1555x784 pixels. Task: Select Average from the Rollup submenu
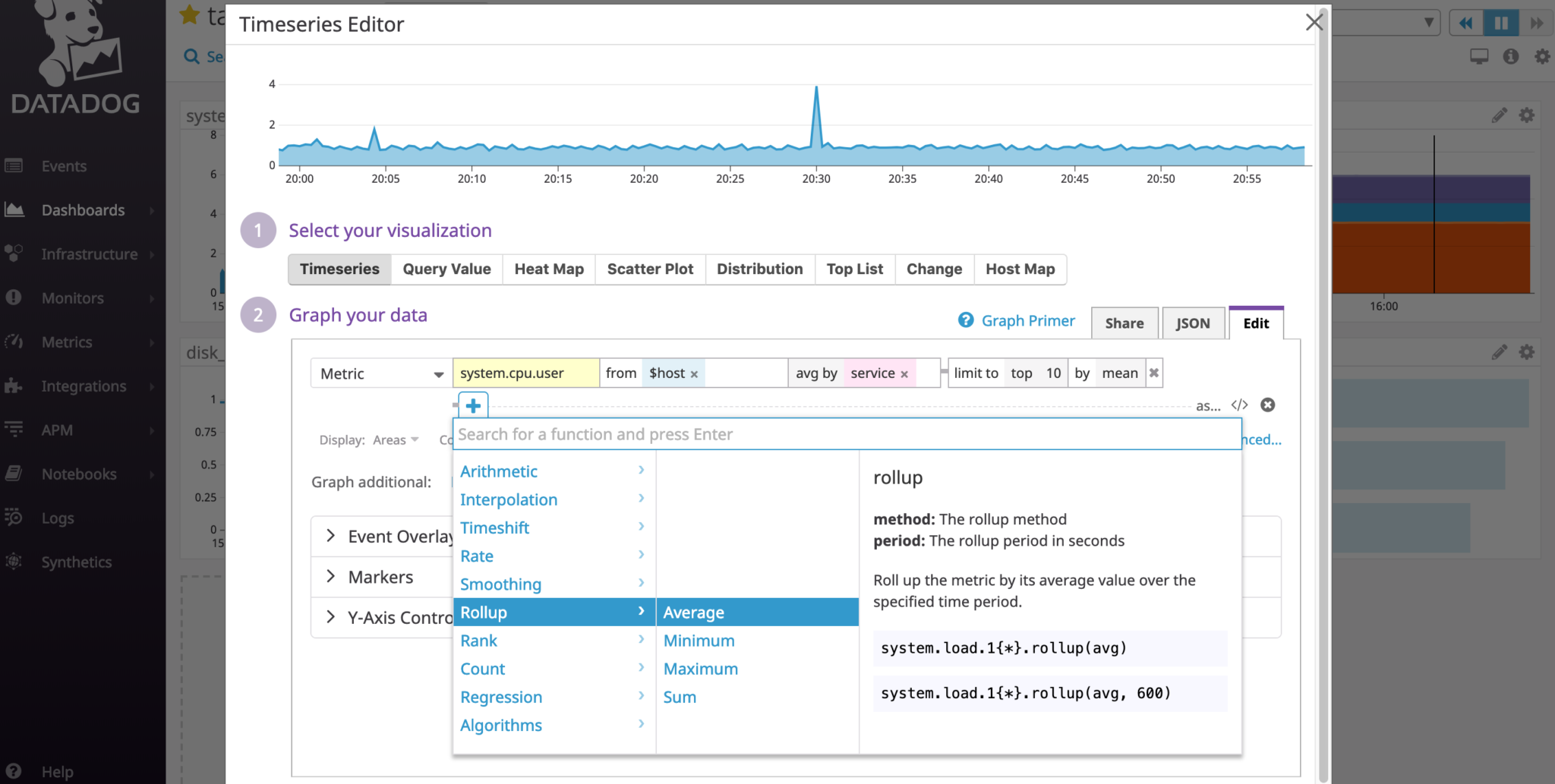(x=692, y=612)
